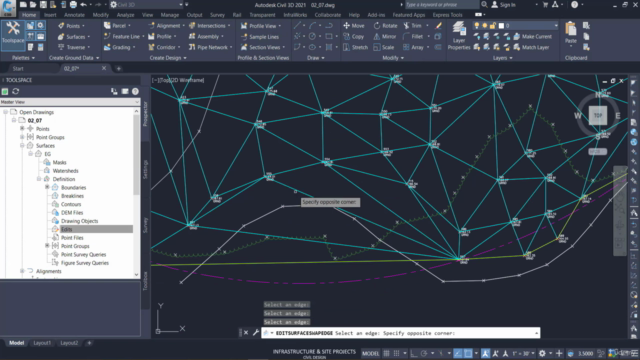The width and height of the screenshot is (640, 360).
Task: Toggle layer lock icon in layer dropdown
Action: (493, 26)
